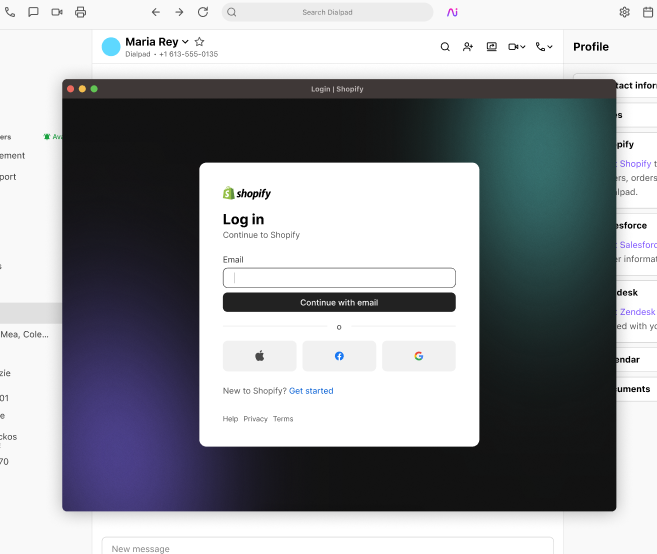Sign in with Apple button
Viewport: 657px width, 554px height.
pyautogui.click(x=259, y=356)
